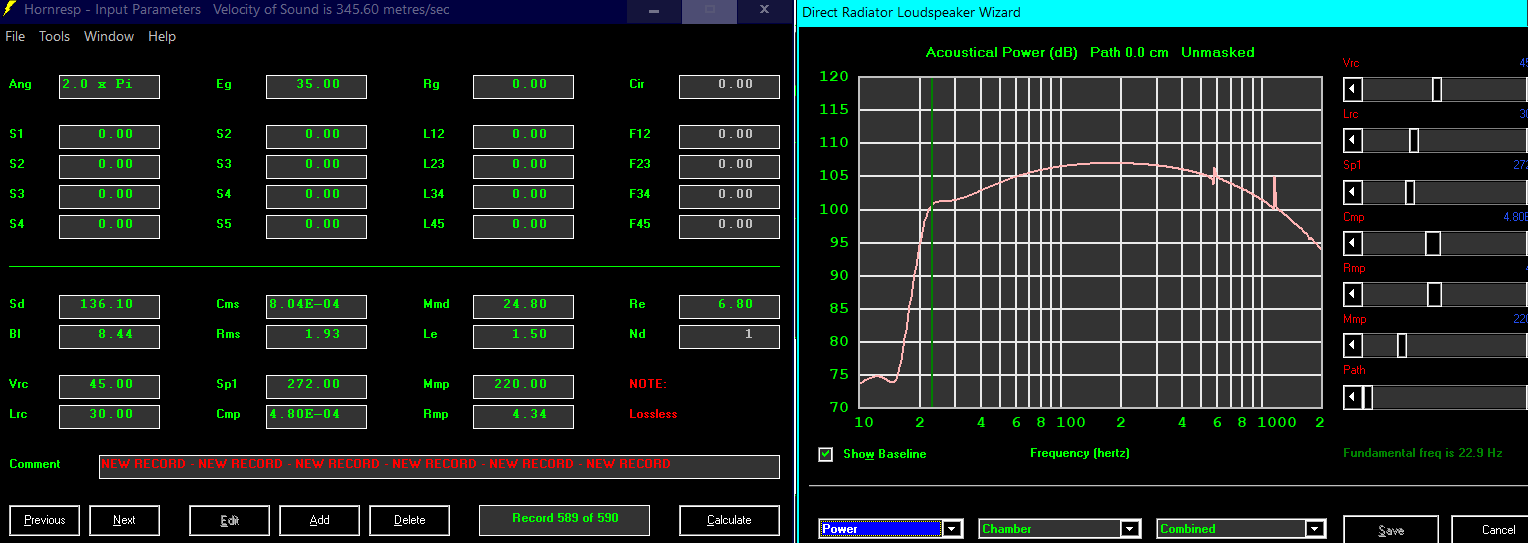Open the Chamber dropdown list
1528x543 pixels.
tap(1130, 529)
